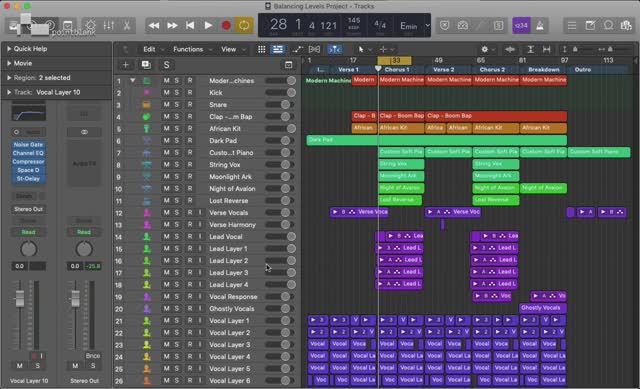640x389 pixels.
Task: Start playback with the Play button
Action: click(208, 25)
